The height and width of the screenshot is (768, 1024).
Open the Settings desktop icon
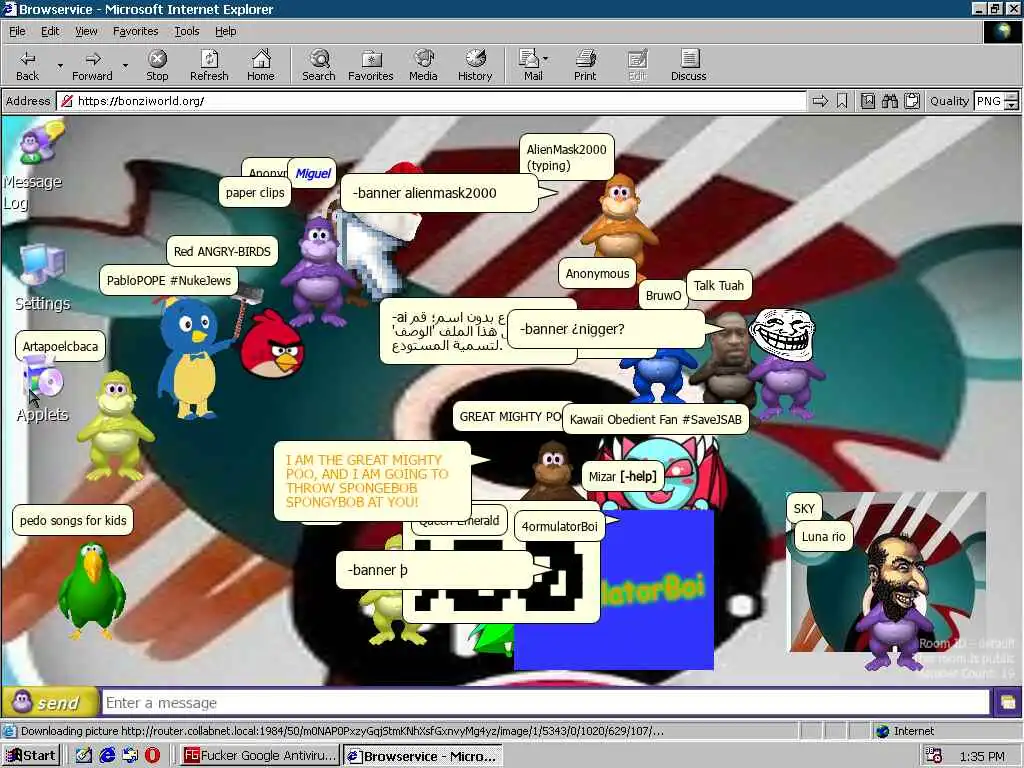tap(42, 278)
